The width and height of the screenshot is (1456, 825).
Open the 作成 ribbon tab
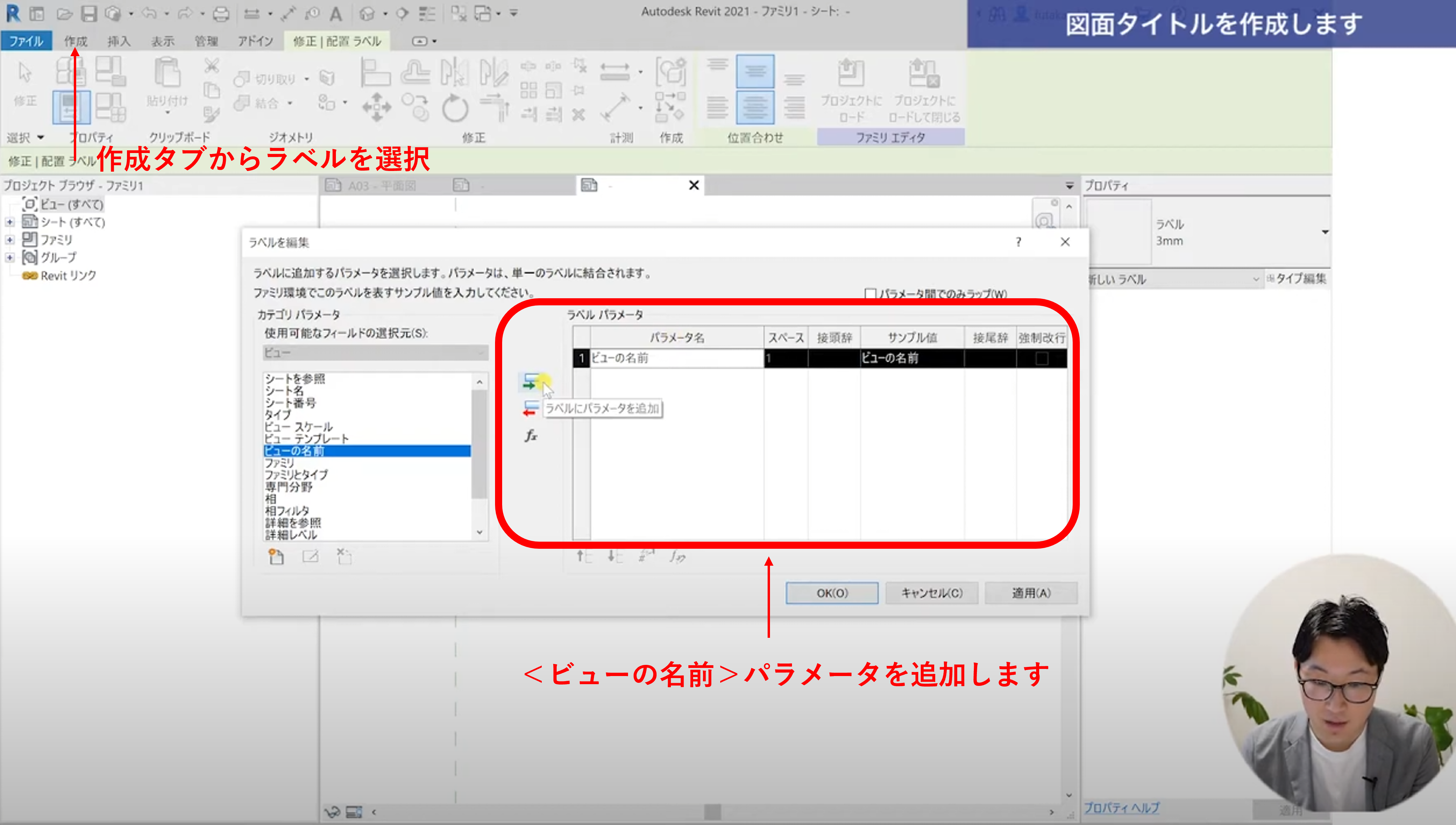point(76,41)
